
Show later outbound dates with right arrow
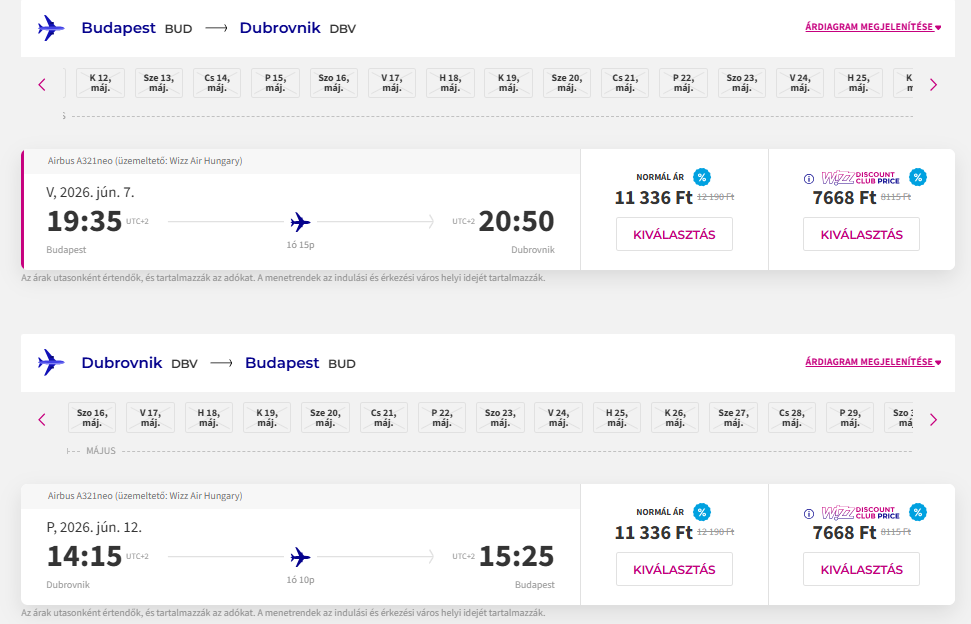point(933,85)
